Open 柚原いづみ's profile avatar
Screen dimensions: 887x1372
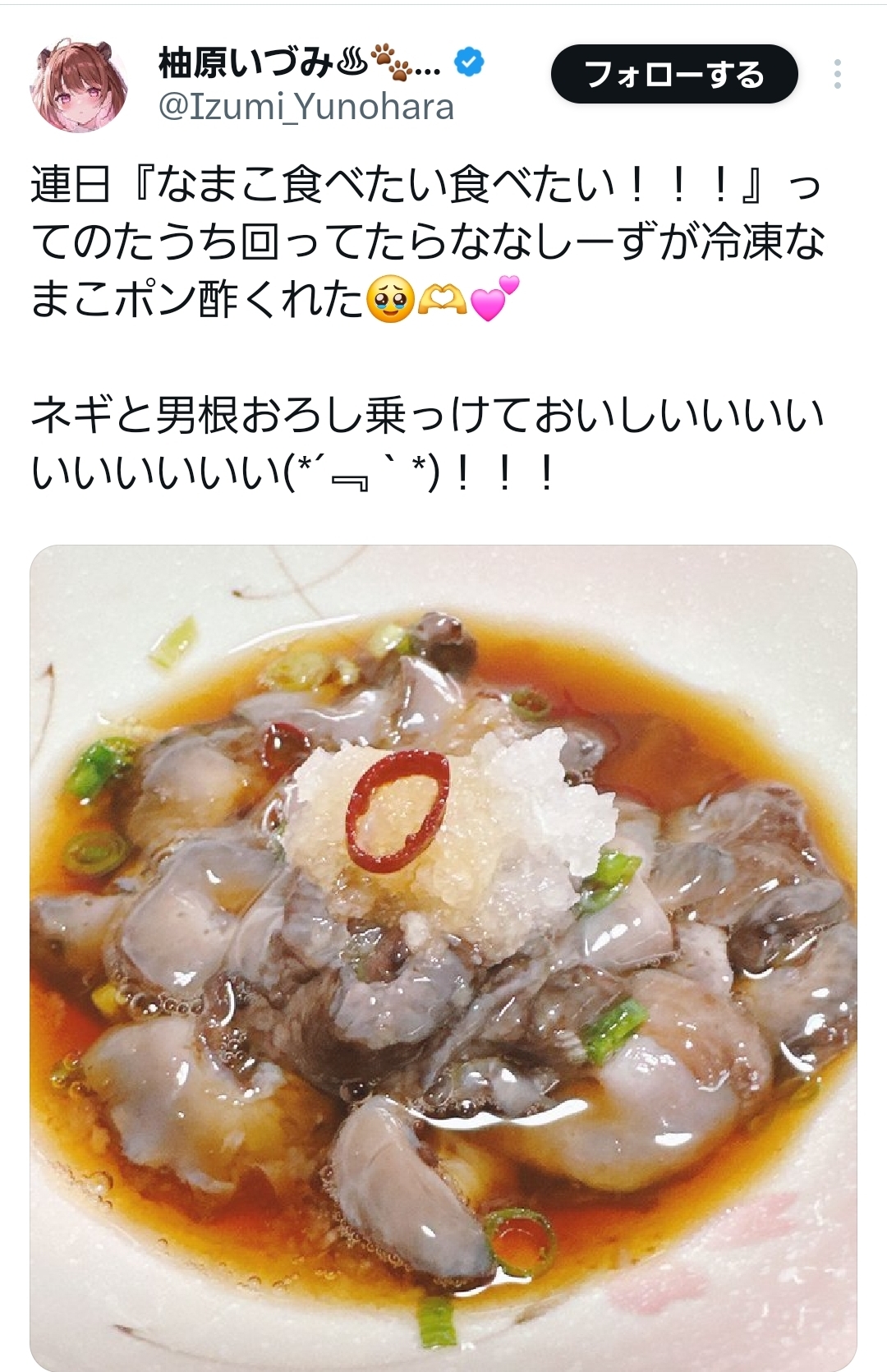79,85
